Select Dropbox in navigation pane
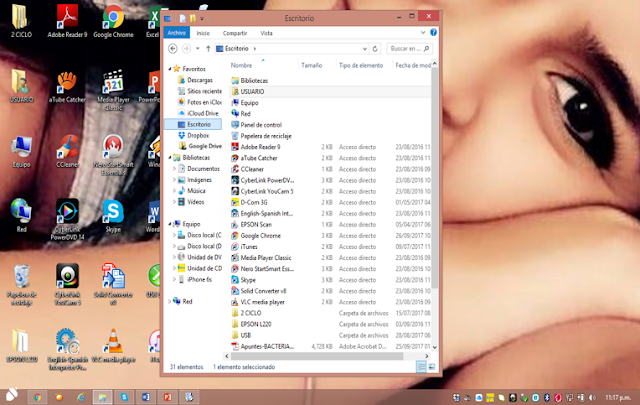The width and height of the screenshot is (640, 405). (x=194, y=135)
